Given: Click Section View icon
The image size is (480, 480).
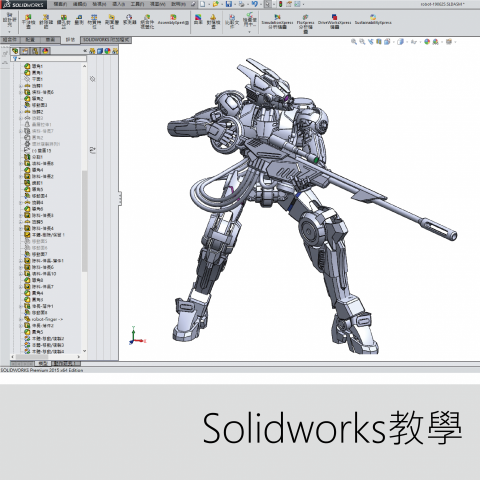Looking at the screenshot, I should (379, 42).
